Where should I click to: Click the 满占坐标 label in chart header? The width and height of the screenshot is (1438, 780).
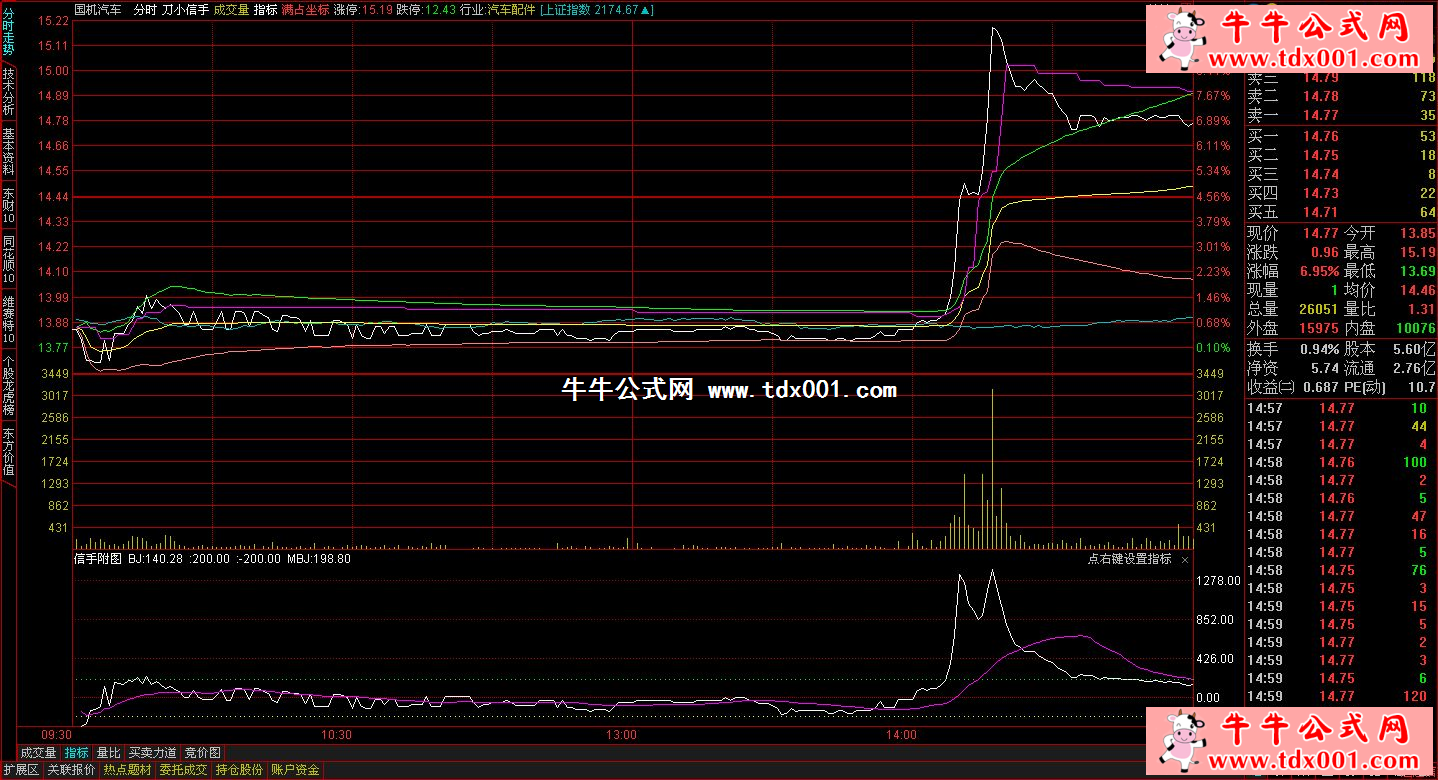(x=304, y=10)
